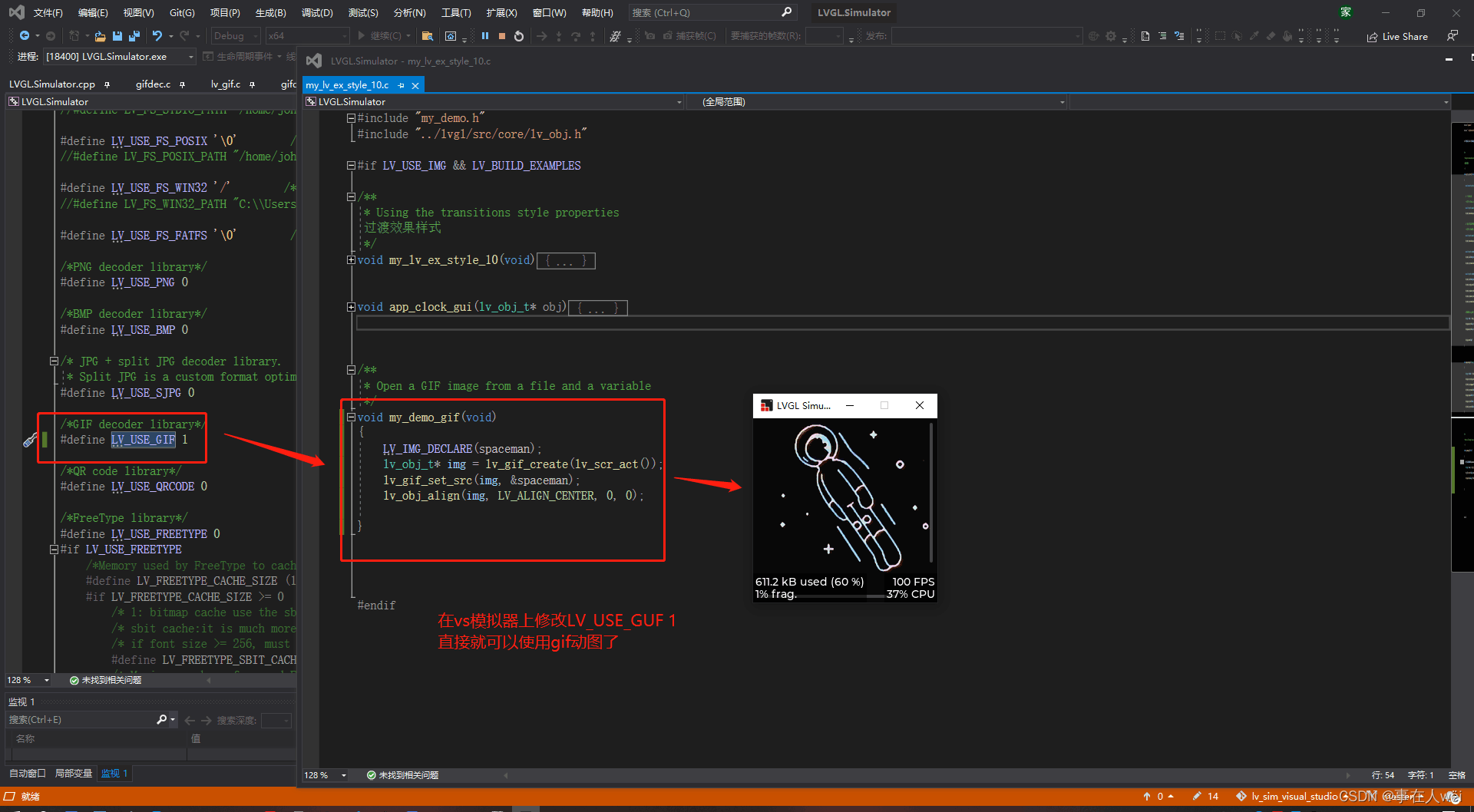Switch to the 自动窗口 tab
Image resolution: width=1474 pixels, height=812 pixels.
[x=28, y=774]
